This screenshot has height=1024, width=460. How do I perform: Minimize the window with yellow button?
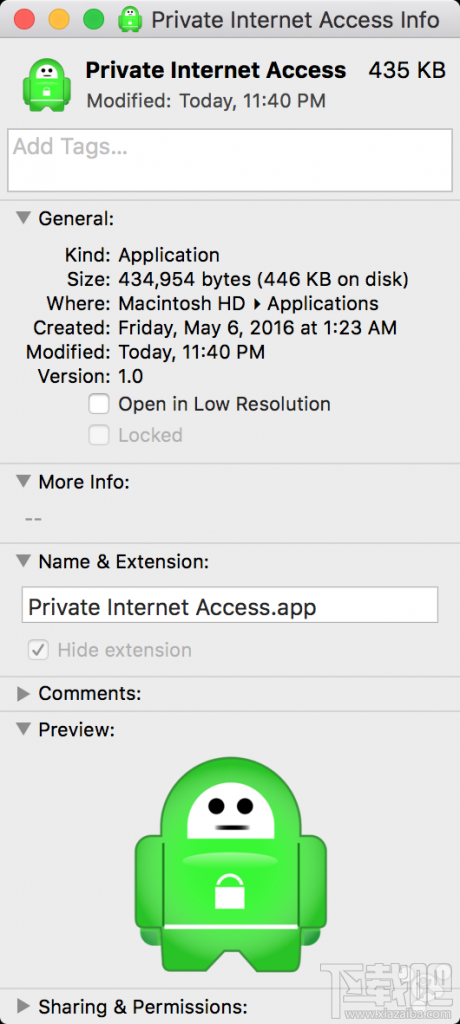[x=59, y=19]
